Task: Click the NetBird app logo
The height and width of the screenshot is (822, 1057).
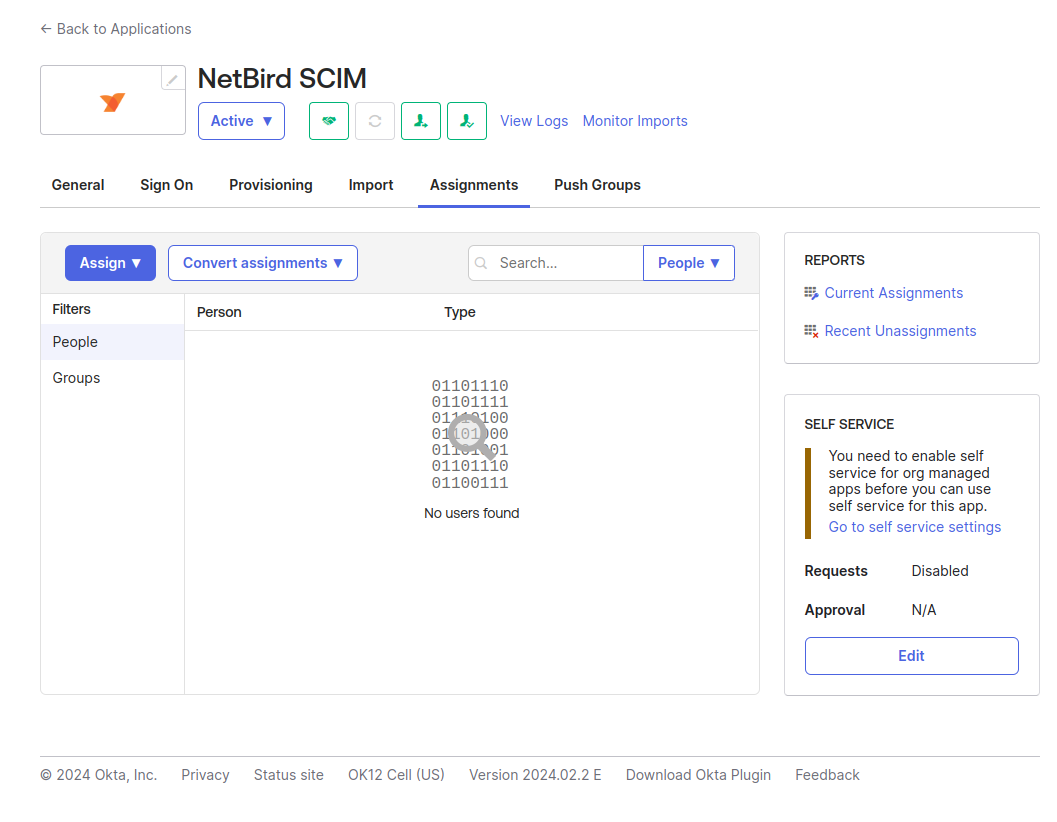Action: 112,102
